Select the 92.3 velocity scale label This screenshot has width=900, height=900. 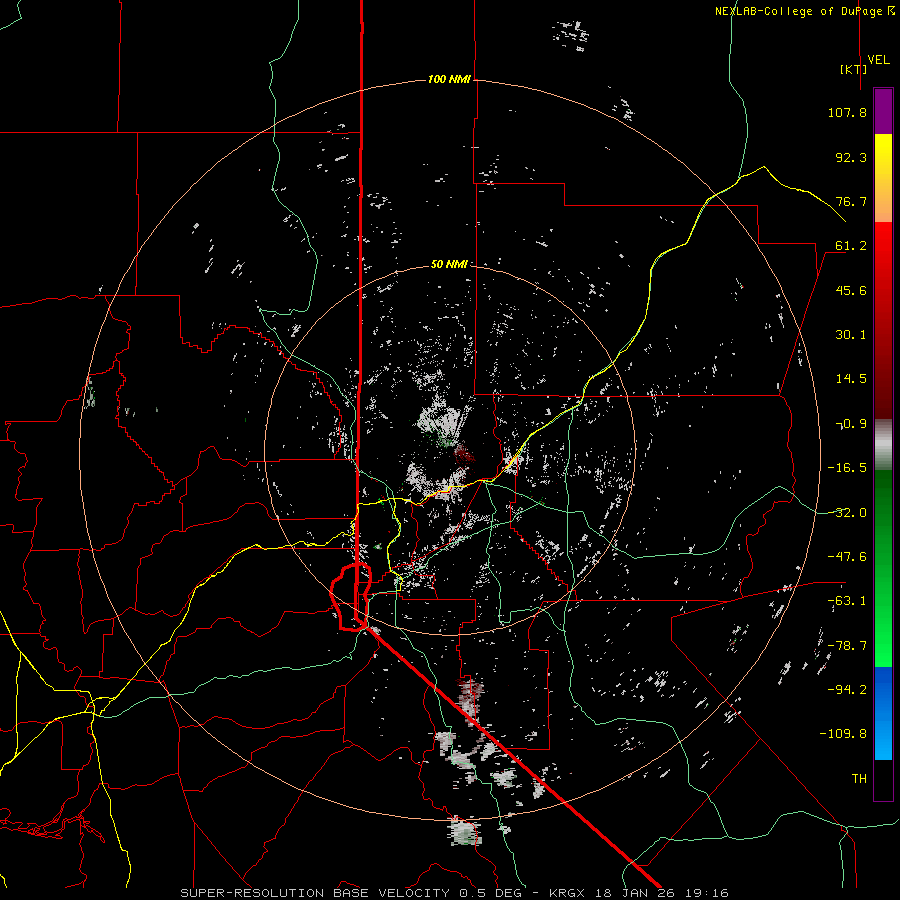tap(851, 157)
